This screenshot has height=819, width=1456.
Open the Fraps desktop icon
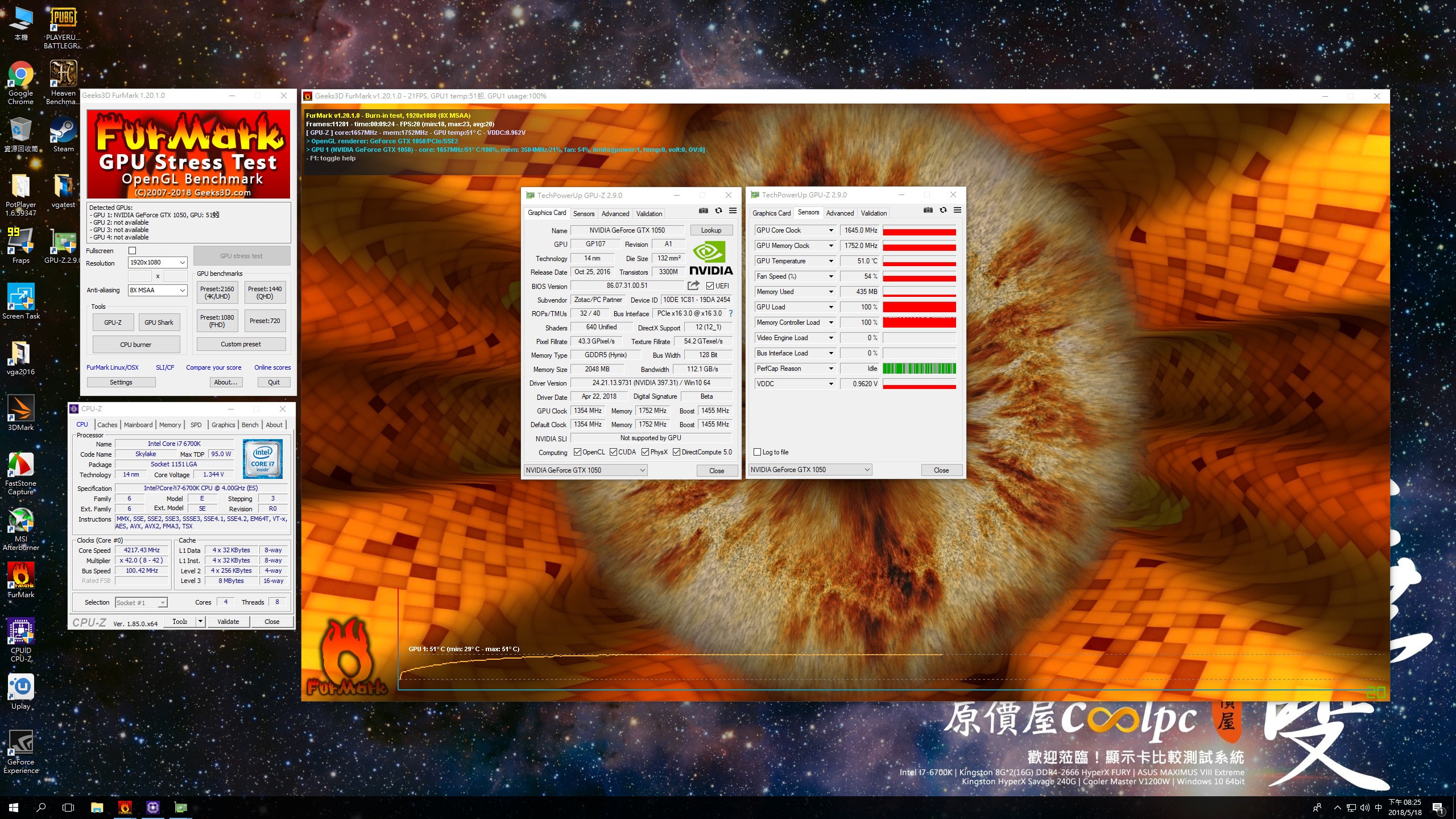click(x=20, y=246)
